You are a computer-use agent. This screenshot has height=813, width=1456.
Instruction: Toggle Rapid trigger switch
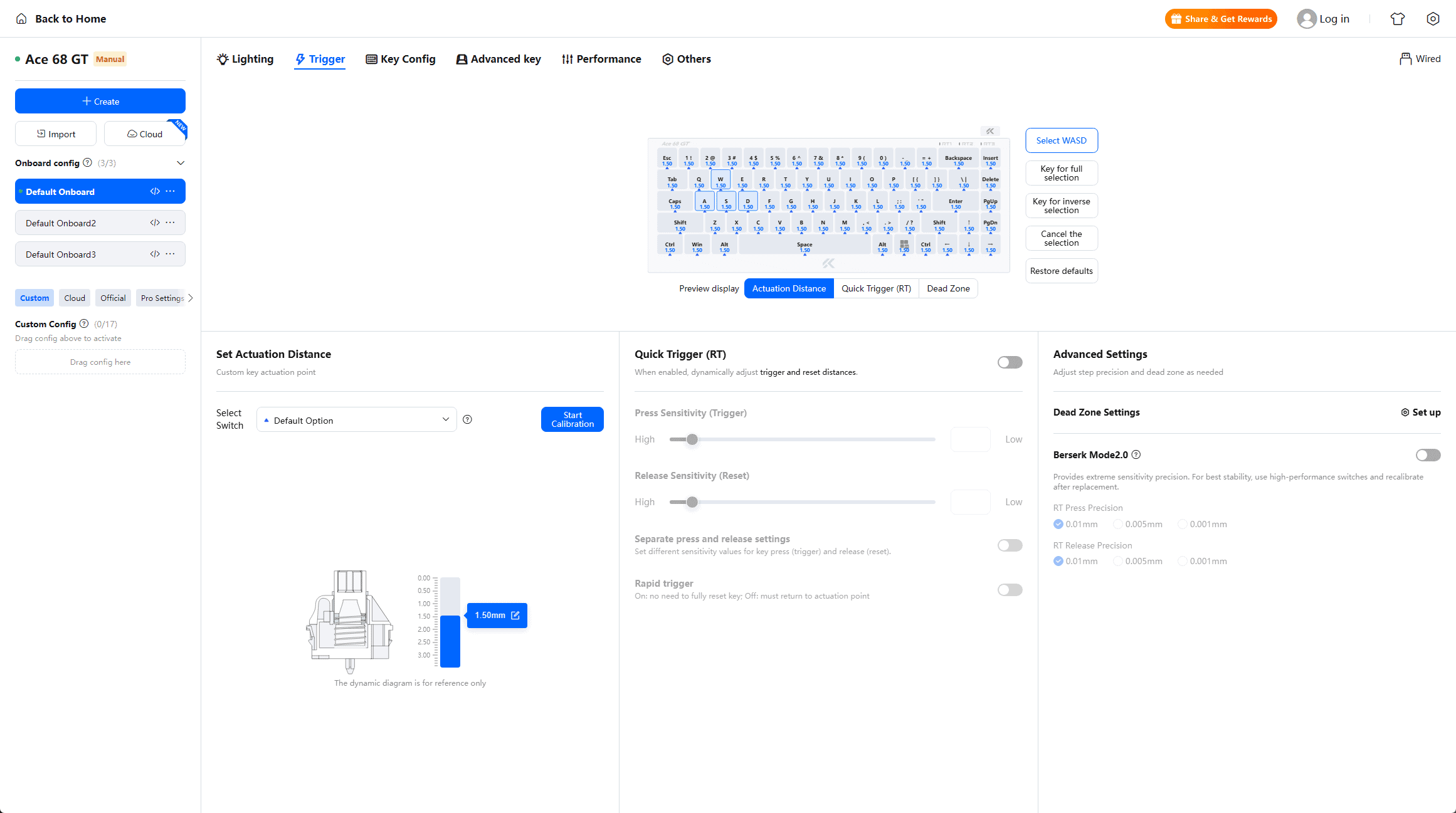coord(1010,590)
